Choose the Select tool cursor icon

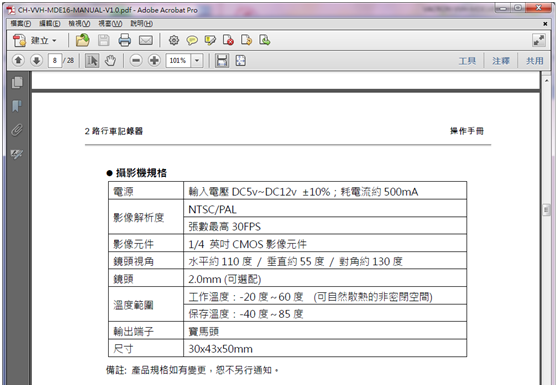pos(92,61)
